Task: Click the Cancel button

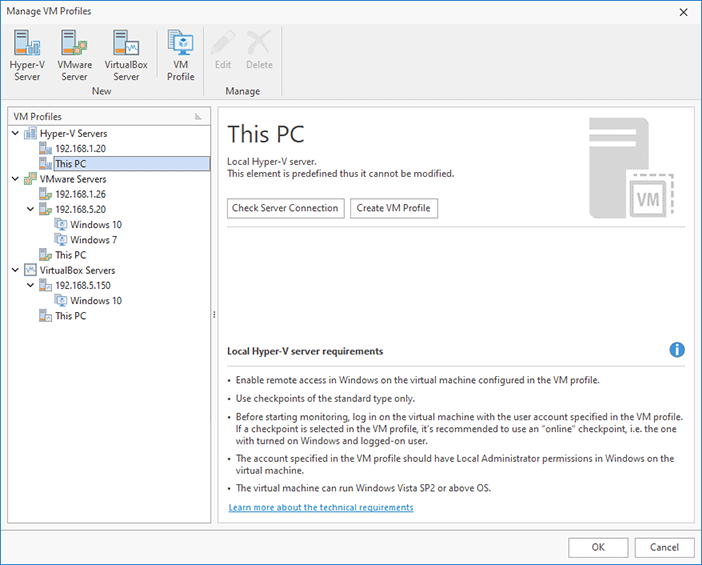Action: [664, 547]
